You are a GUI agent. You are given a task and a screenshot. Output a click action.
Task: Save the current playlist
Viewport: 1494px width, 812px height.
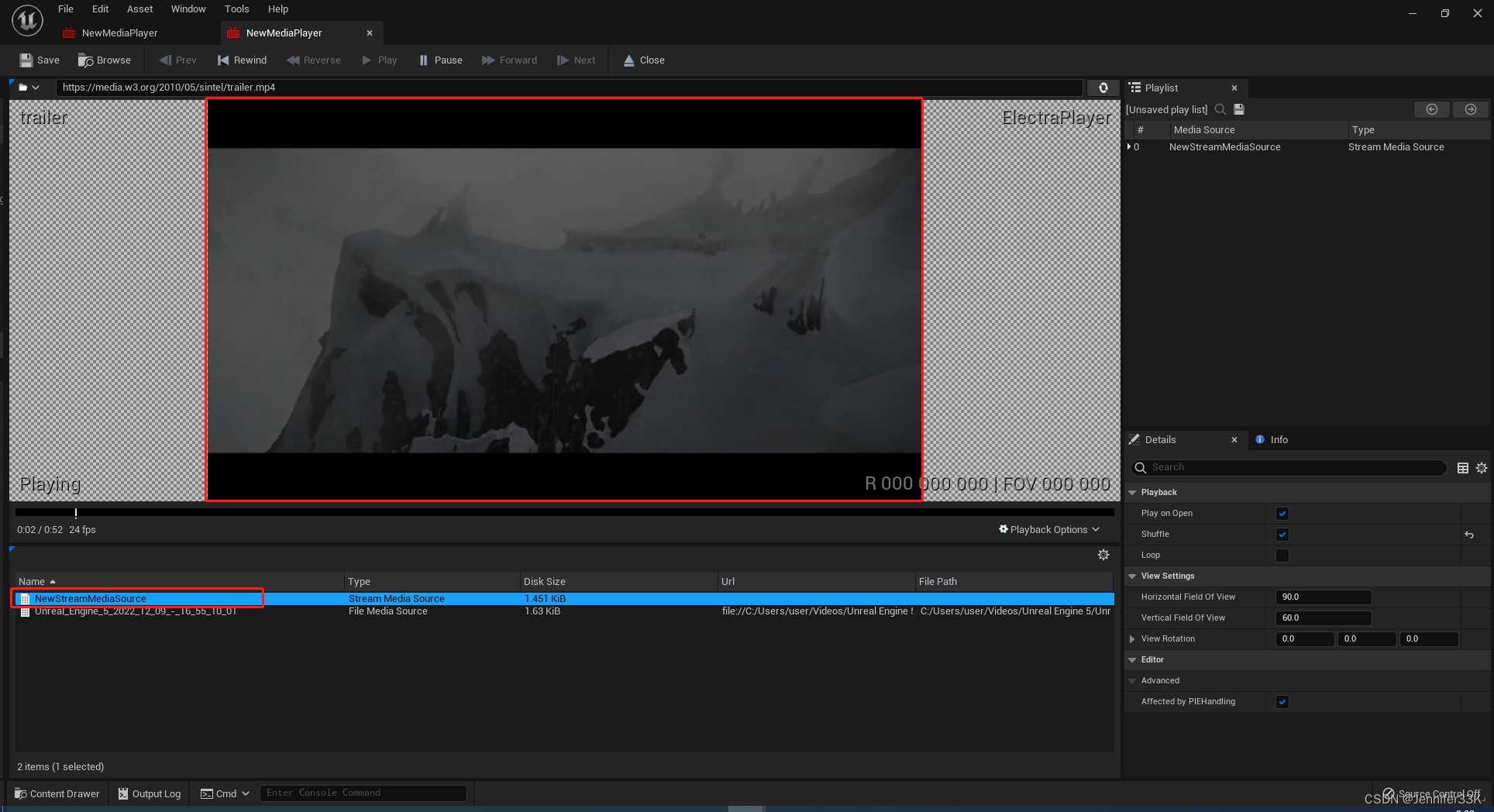pyautogui.click(x=1238, y=109)
